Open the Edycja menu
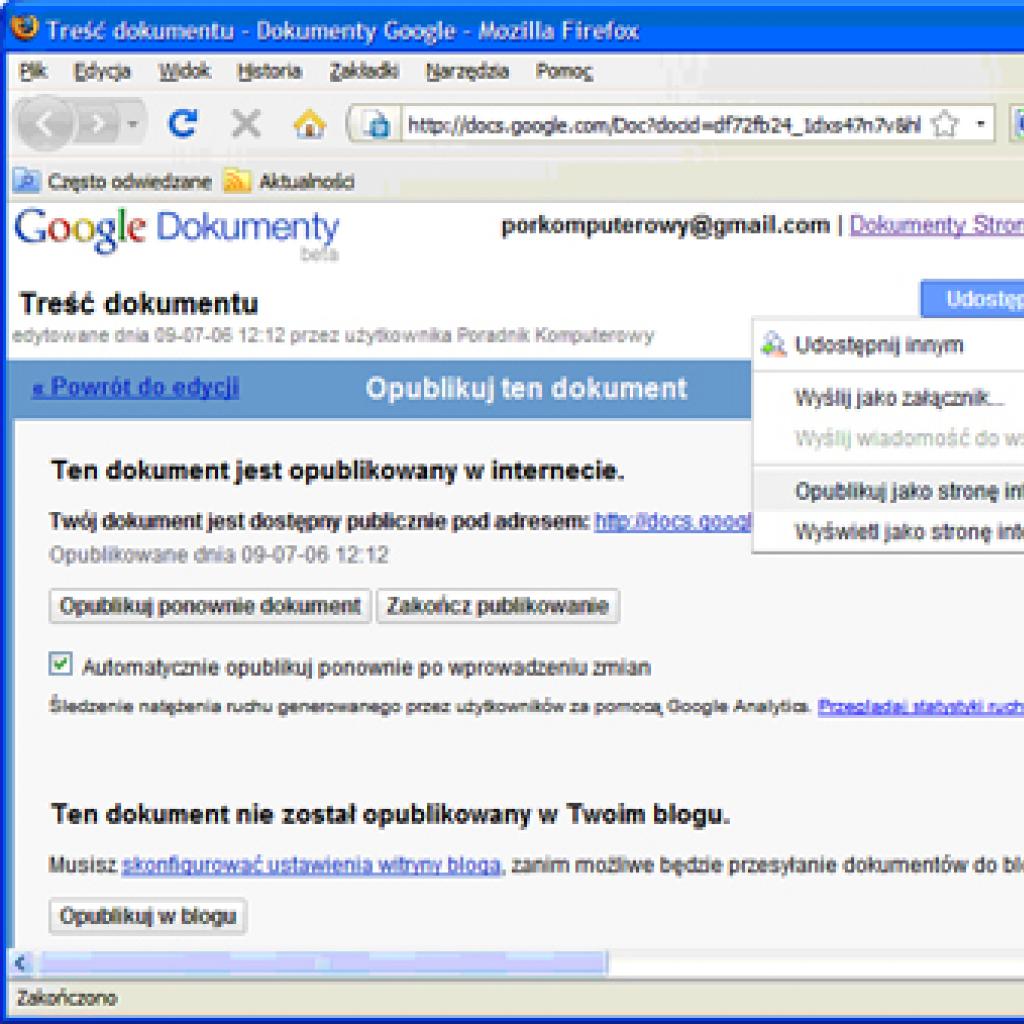The width and height of the screenshot is (1024, 1024). point(102,71)
